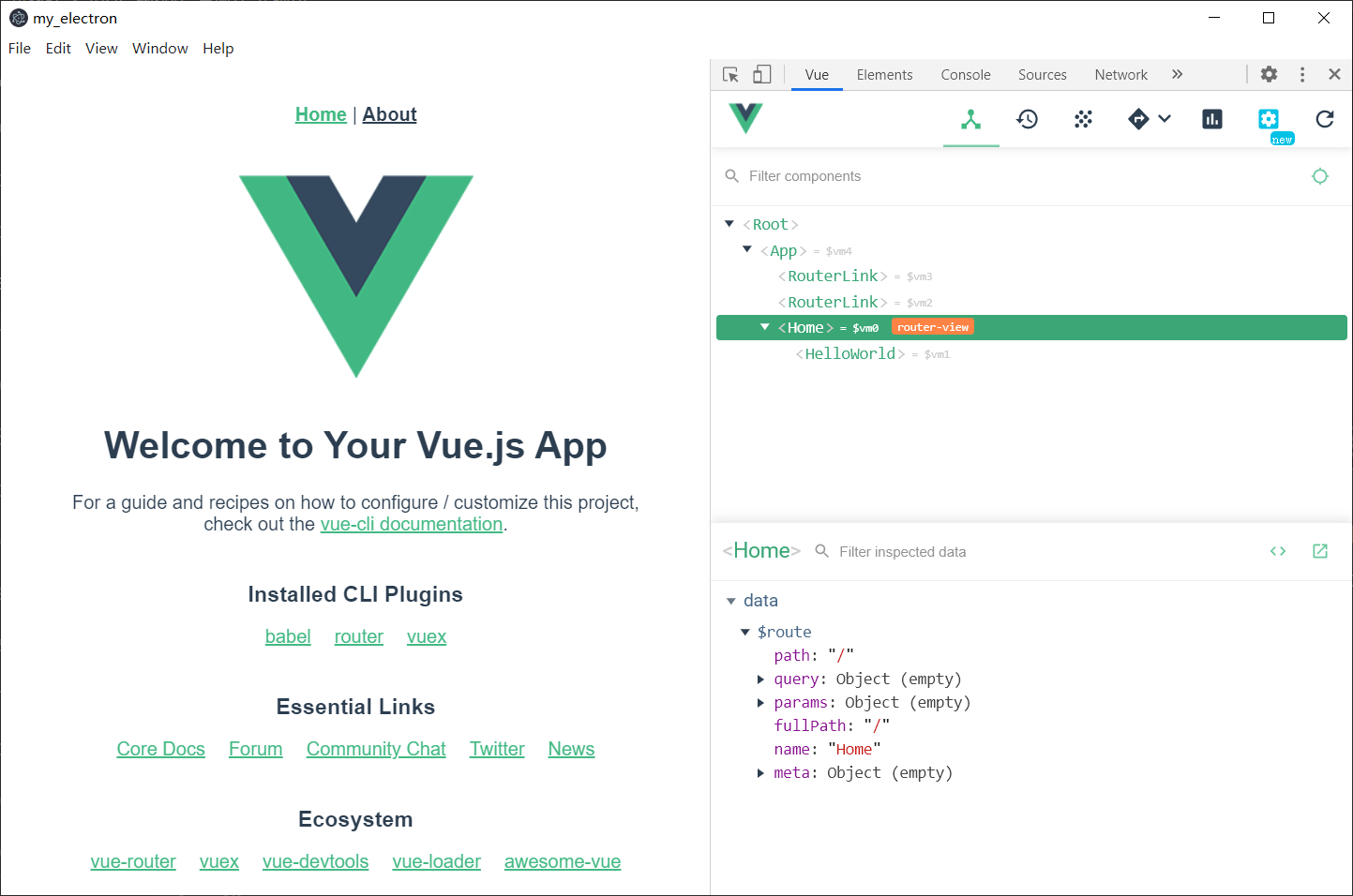
Task: Click the name "Home" value row
Action: coord(827,750)
